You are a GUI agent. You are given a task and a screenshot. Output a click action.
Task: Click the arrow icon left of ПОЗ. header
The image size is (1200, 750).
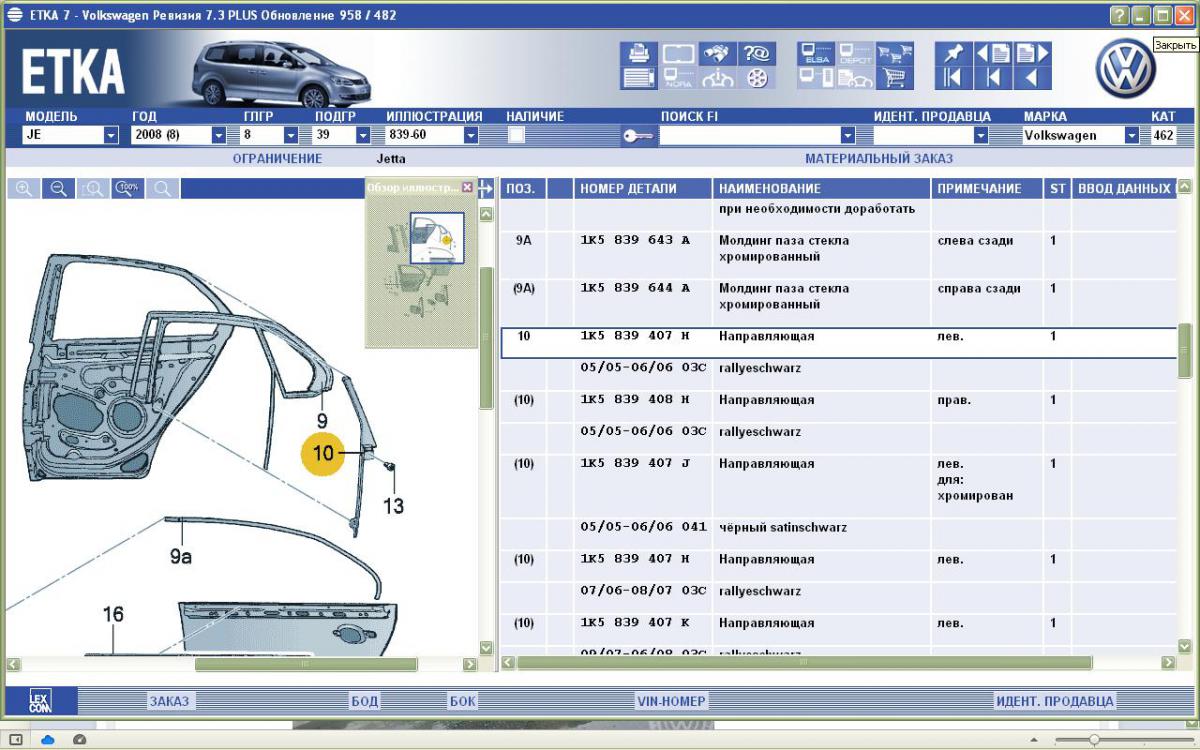pyautogui.click(x=486, y=188)
